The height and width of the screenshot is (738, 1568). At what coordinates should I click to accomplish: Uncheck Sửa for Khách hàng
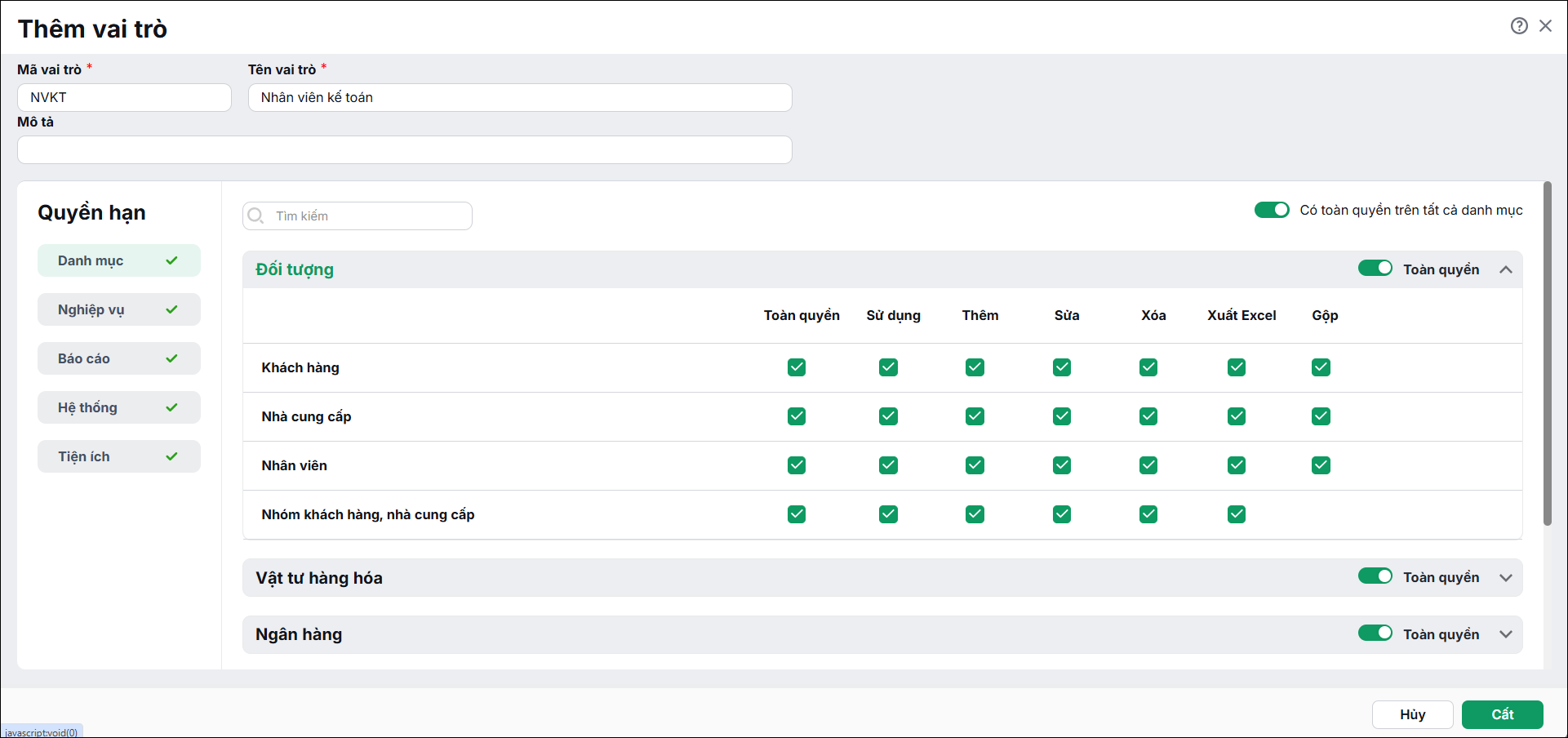(x=1061, y=367)
